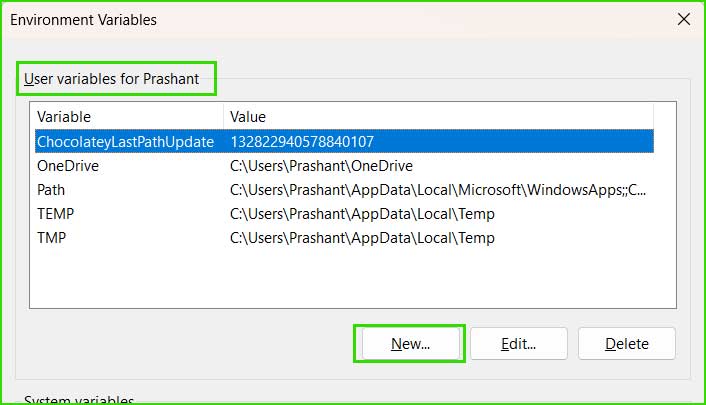Click the WindowsApps path value
The image size is (706, 405).
pyautogui.click(x=438, y=190)
